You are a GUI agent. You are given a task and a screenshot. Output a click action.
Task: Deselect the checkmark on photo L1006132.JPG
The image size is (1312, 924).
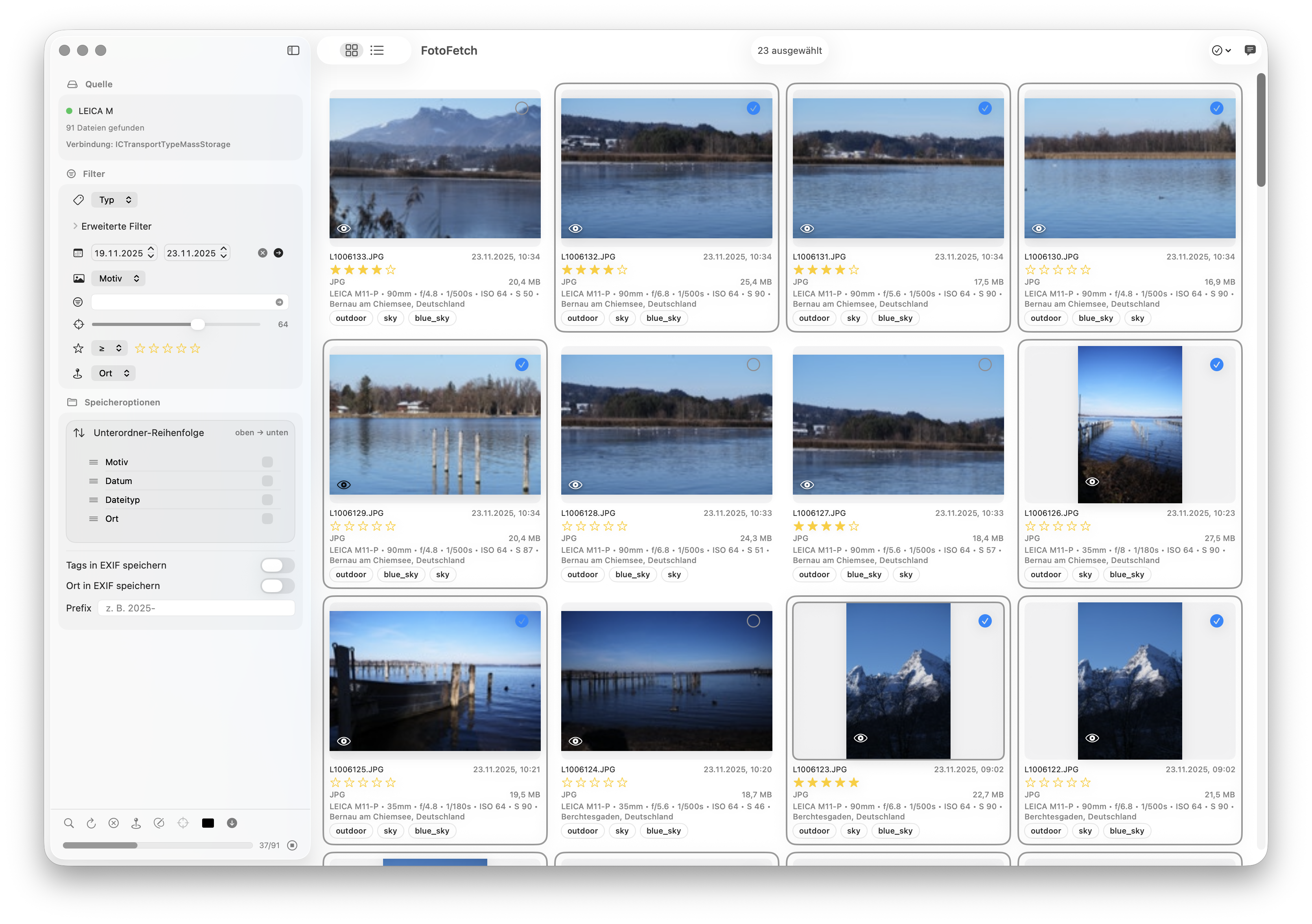pyautogui.click(x=753, y=108)
